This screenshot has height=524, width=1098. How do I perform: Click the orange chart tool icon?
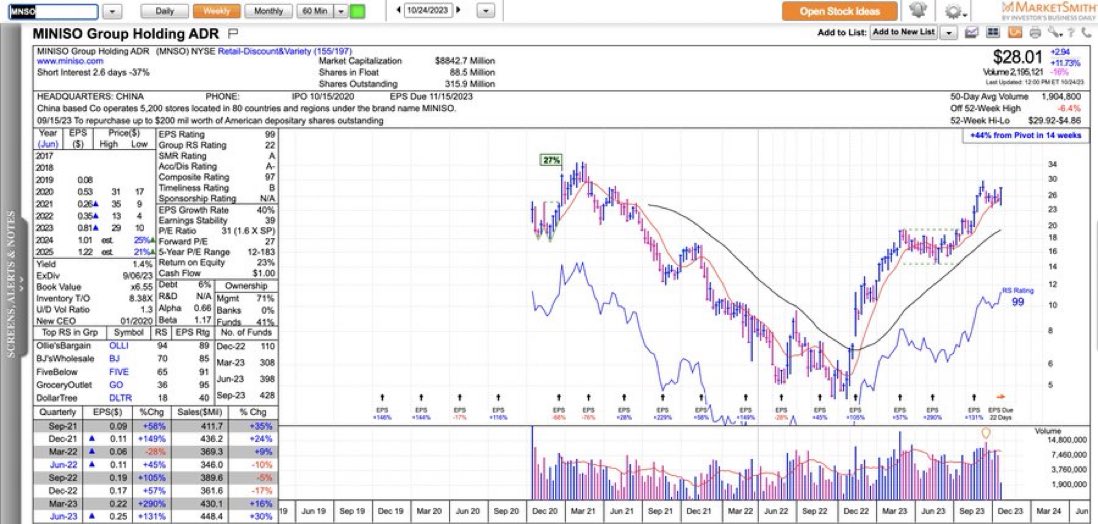pos(1014,32)
